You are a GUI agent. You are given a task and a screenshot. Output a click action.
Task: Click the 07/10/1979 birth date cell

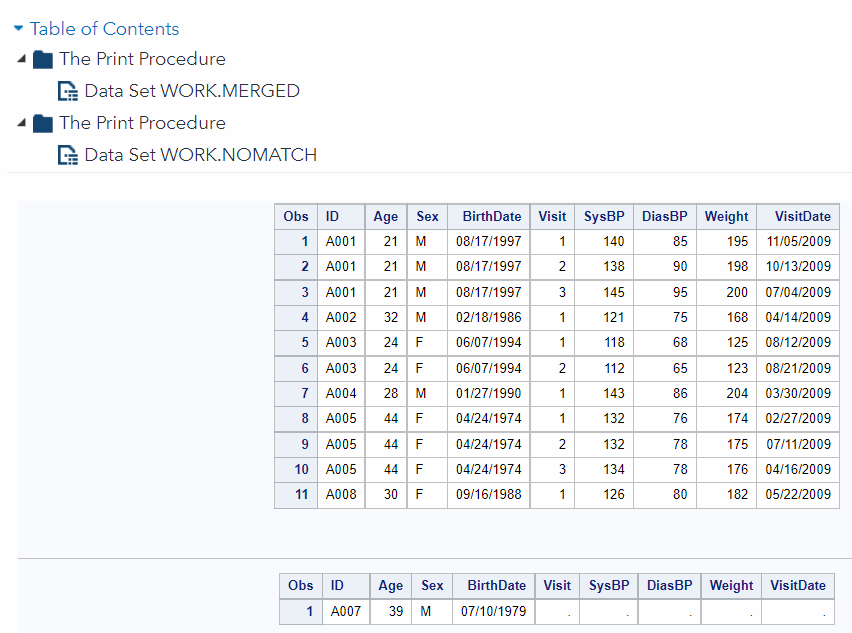point(493,611)
